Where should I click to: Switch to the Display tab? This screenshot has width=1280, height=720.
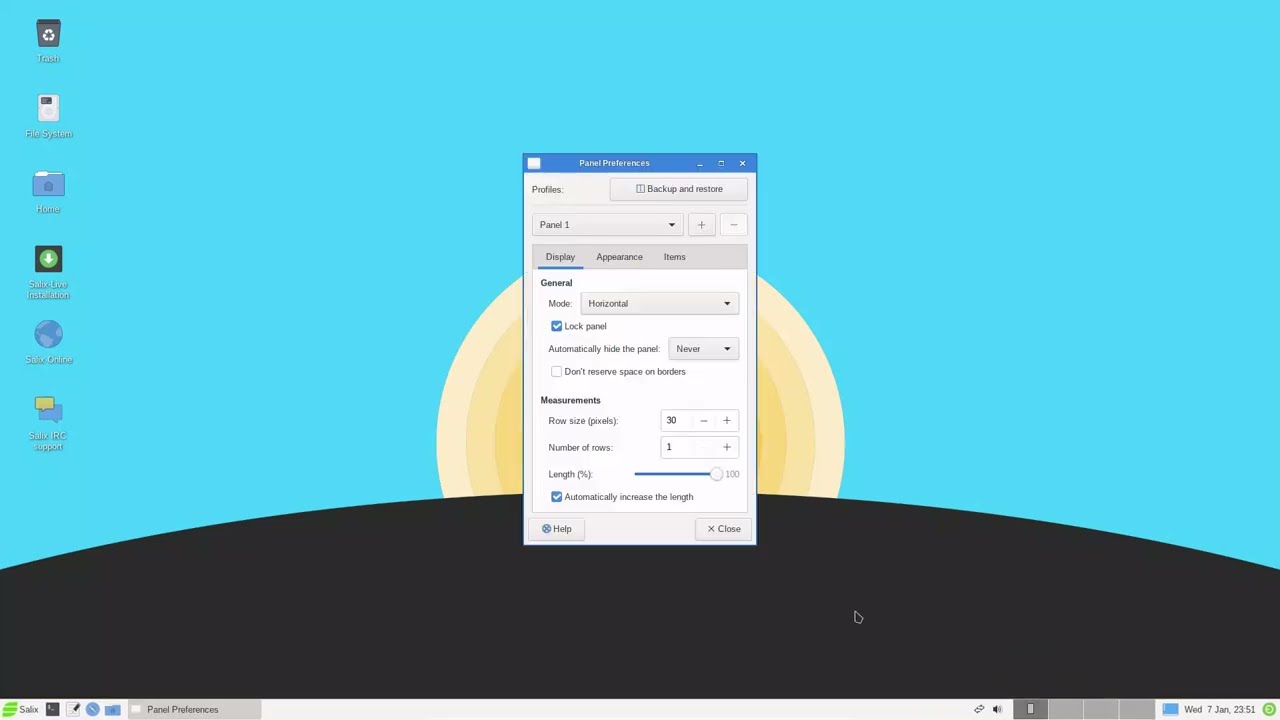pos(560,257)
